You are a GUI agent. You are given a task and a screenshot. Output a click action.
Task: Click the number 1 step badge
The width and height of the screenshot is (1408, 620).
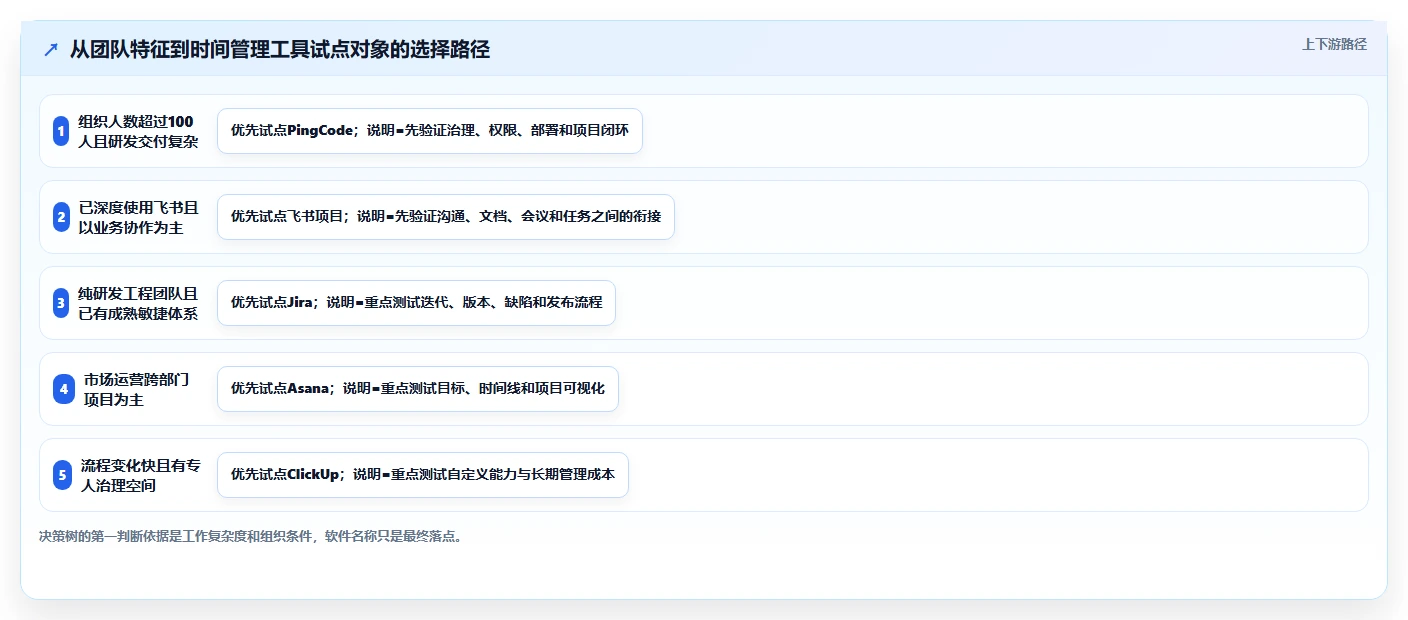pos(61,131)
